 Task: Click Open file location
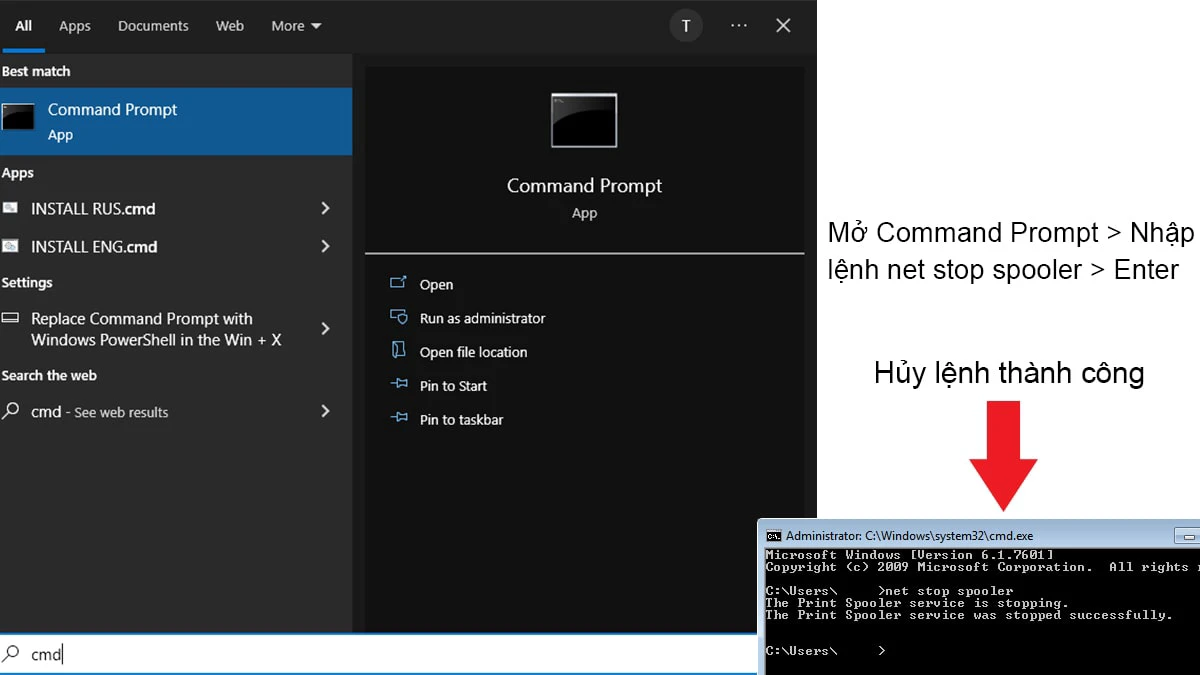[473, 352]
